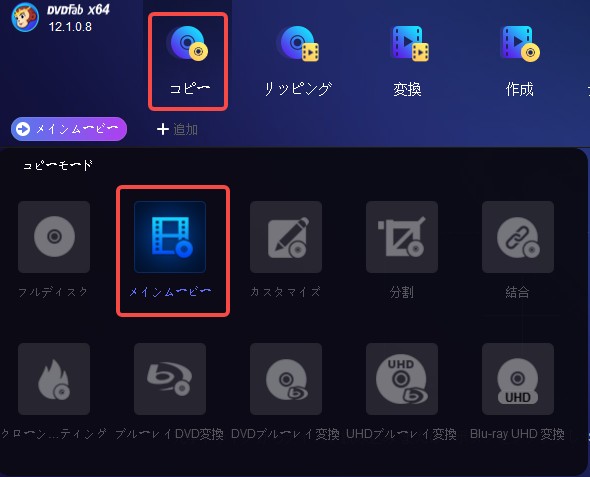Select UHDブルーレイ変換 mode
590x477 pixels.
(402, 379)
